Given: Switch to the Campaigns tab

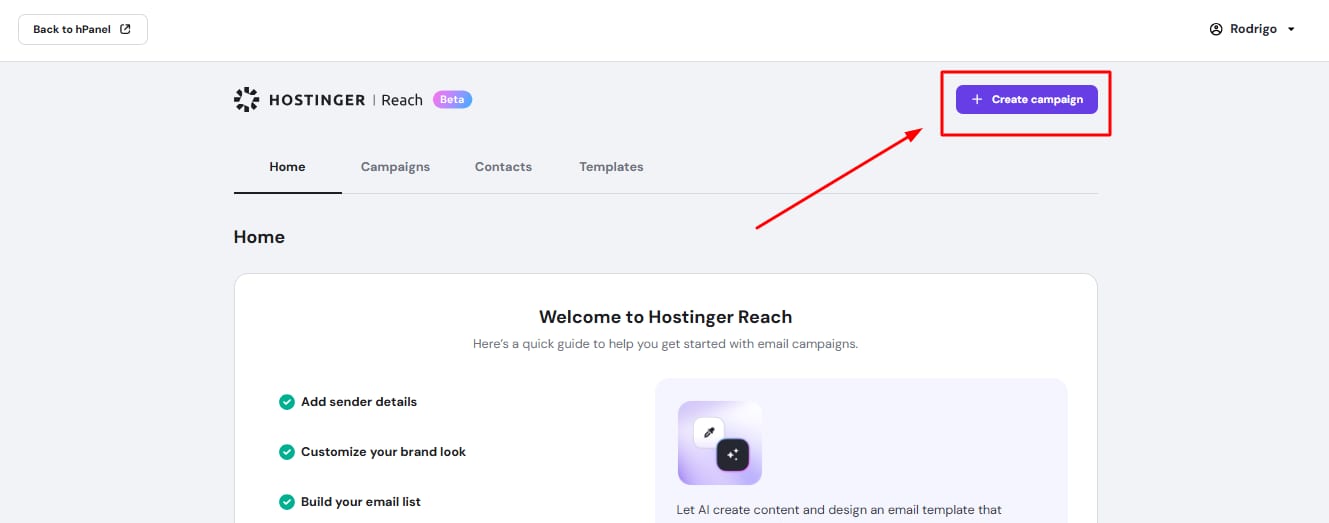Looking at the screenshot, I should 395,167.
